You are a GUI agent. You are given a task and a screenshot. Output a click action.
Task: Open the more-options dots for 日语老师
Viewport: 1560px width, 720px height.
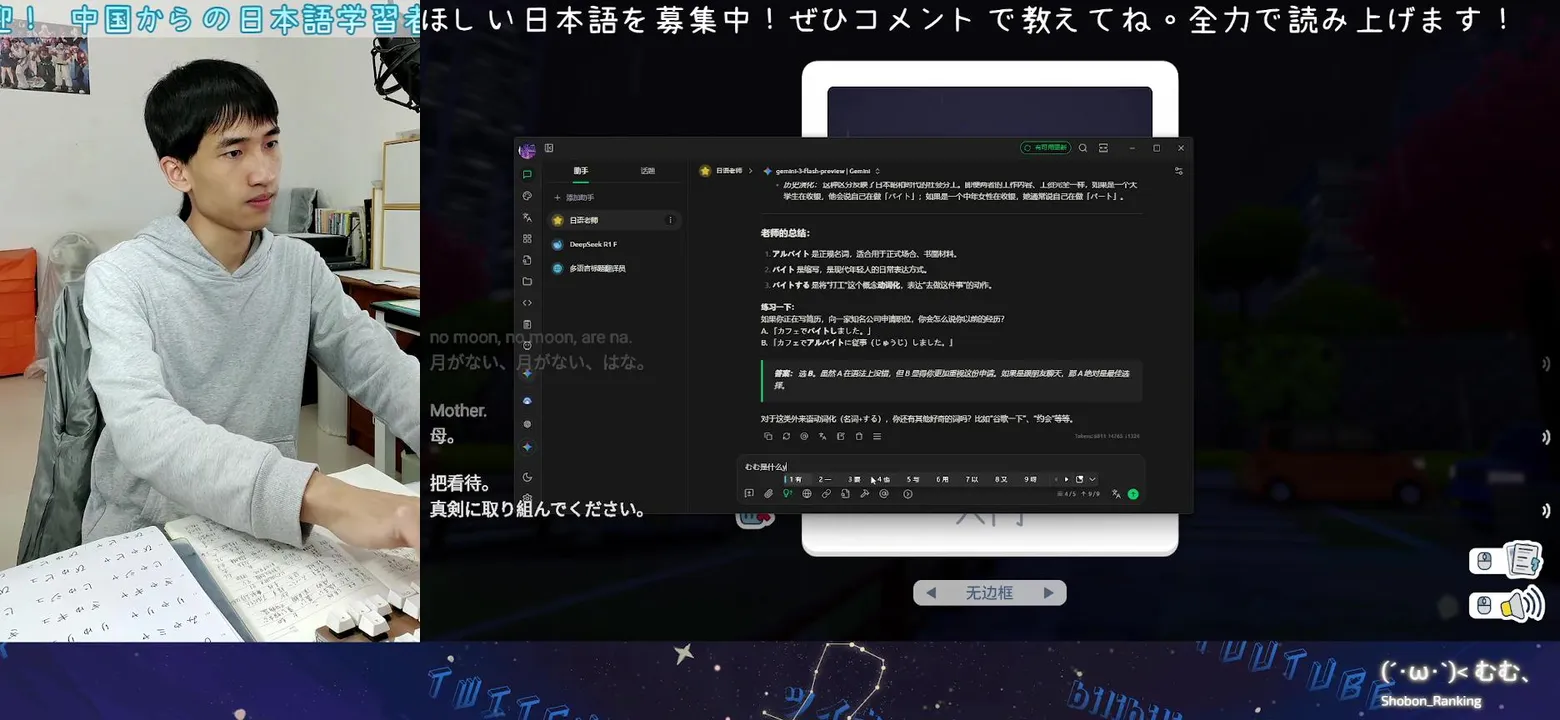(x=670, y=220)
